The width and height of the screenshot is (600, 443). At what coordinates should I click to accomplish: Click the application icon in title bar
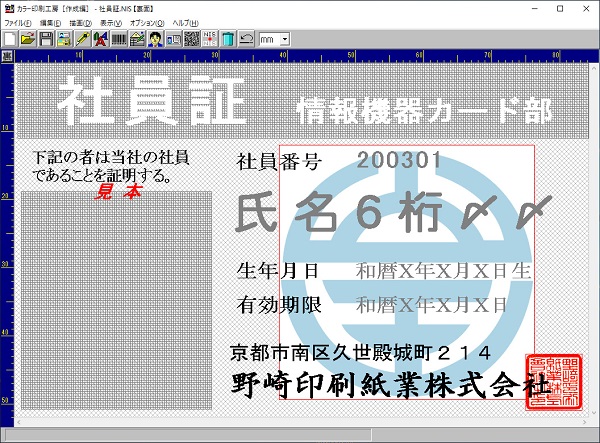[x=9, y=8]
